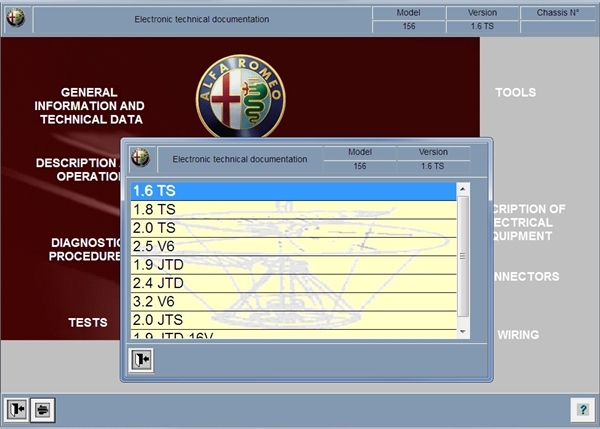Click the version dialog's Electronic technical documentation title
This screenshot has width=600, height=429.
pos(240,159)
